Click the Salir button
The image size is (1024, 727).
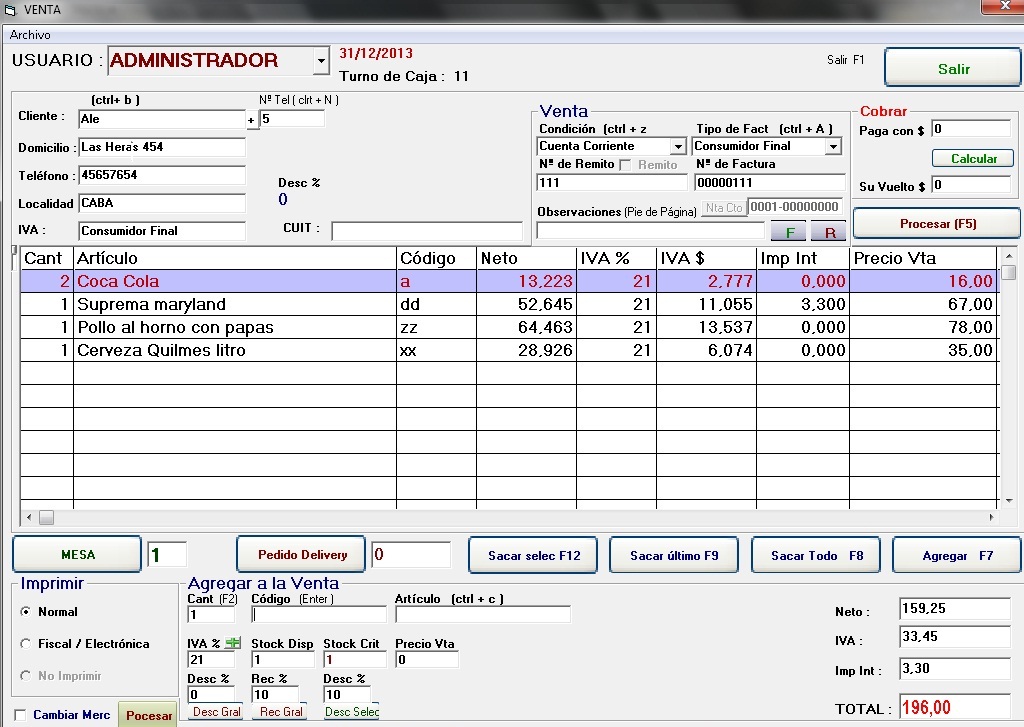click(x=953, y=68)
